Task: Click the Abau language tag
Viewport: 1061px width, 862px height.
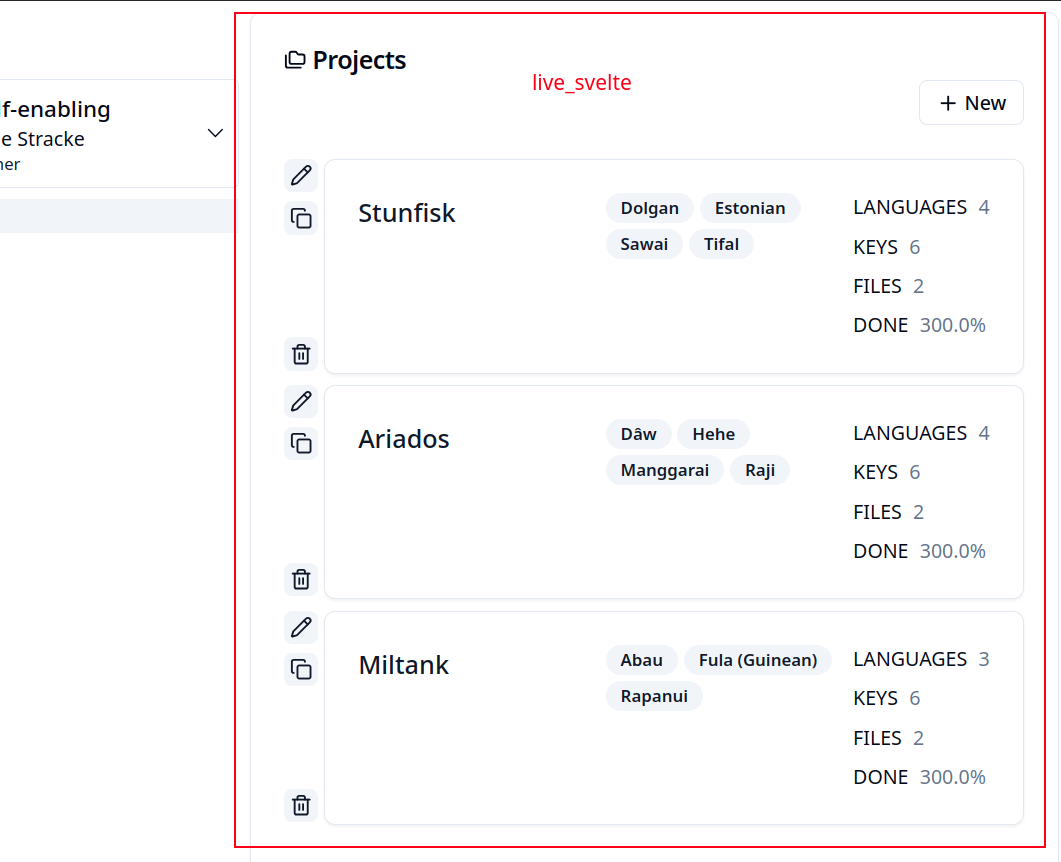Action: (641, 660)
